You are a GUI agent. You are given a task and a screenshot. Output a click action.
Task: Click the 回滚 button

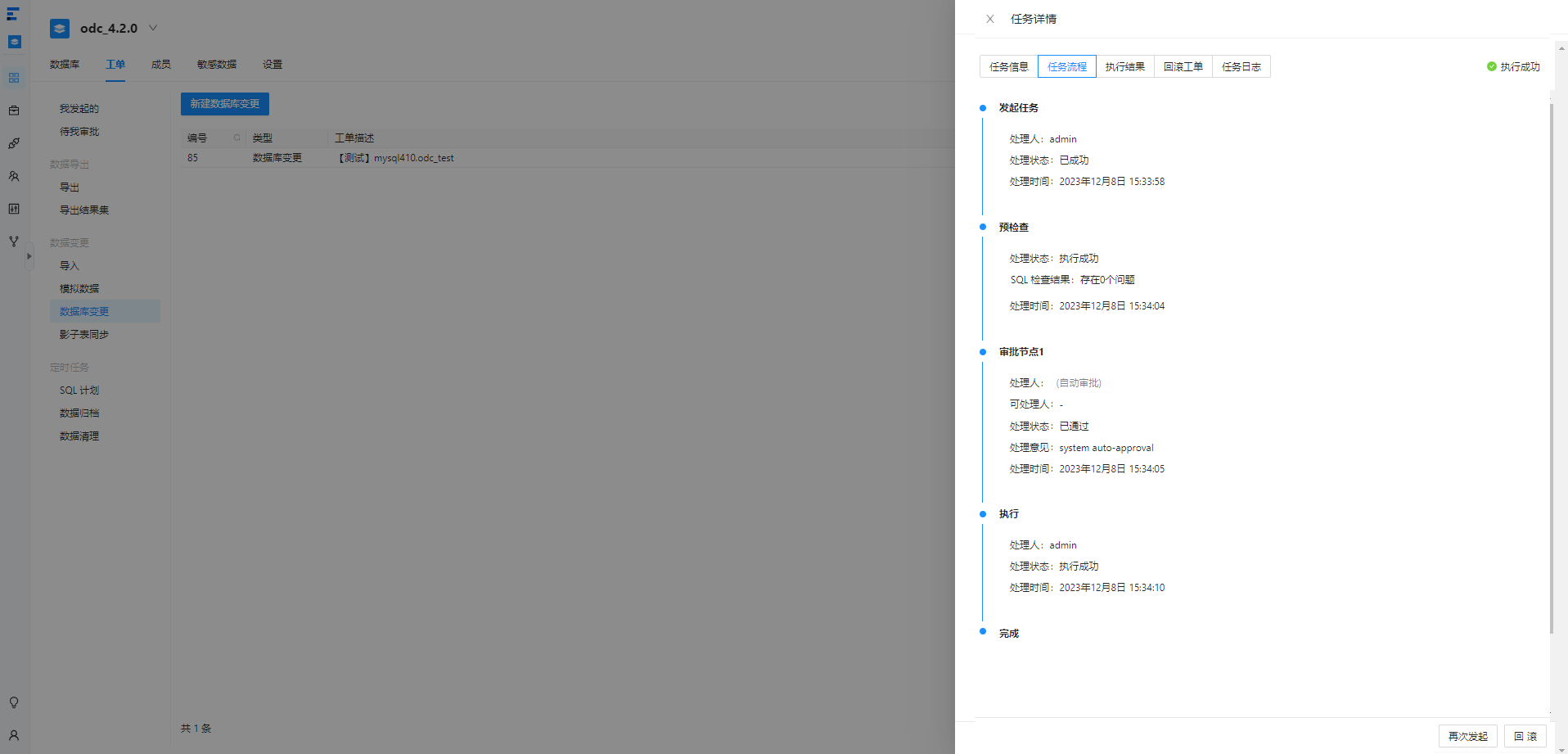tap(1525, 736)
